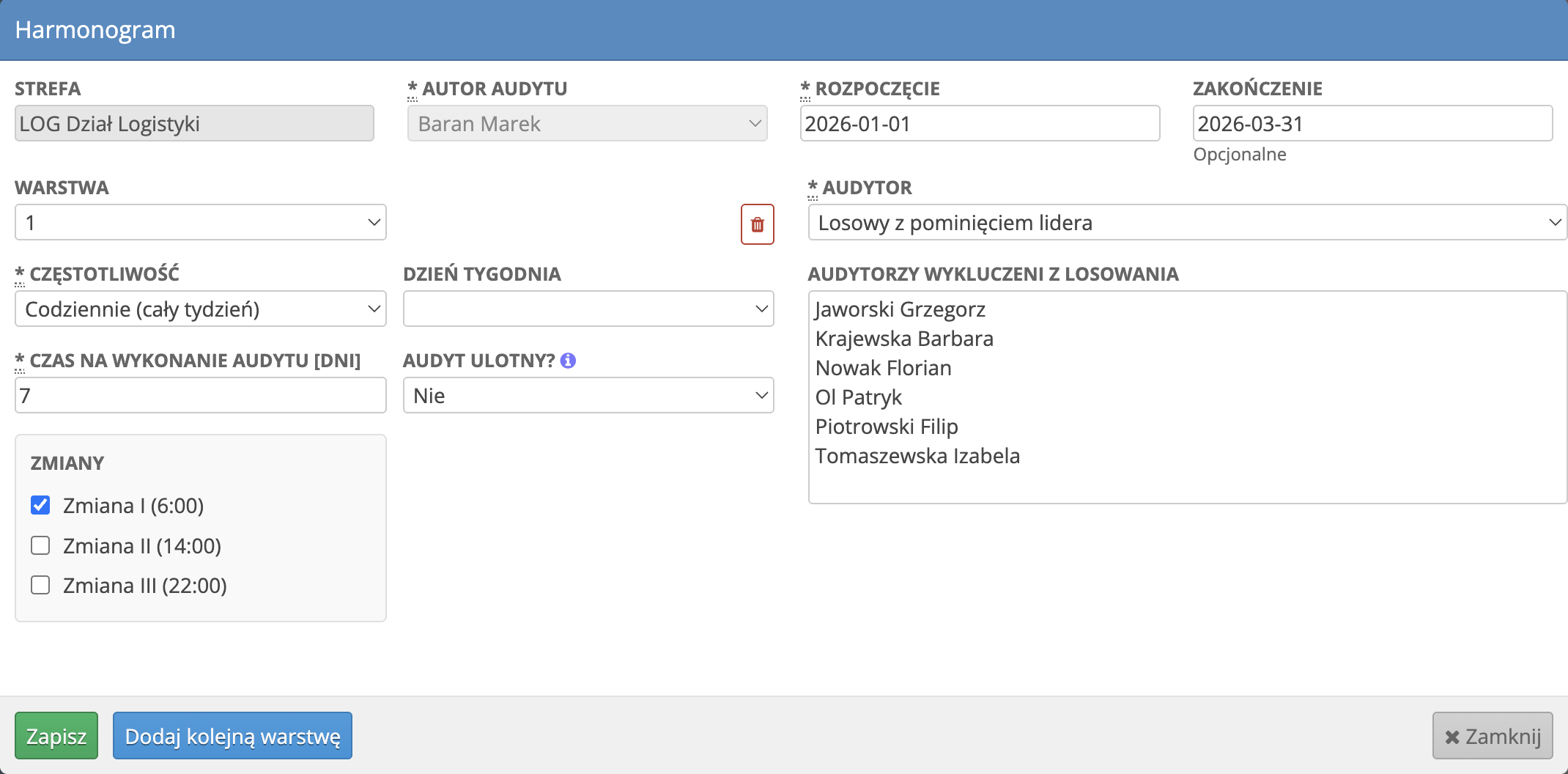The image size is (1568, 774).
Task: Select Nowak Florian from excluded auditors
Action: 884,367
